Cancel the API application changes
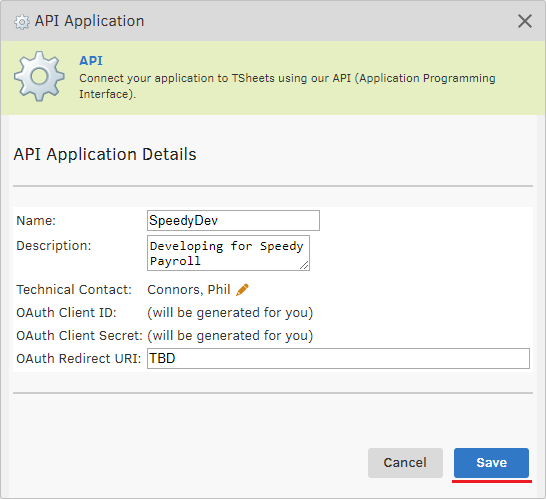 405,463
